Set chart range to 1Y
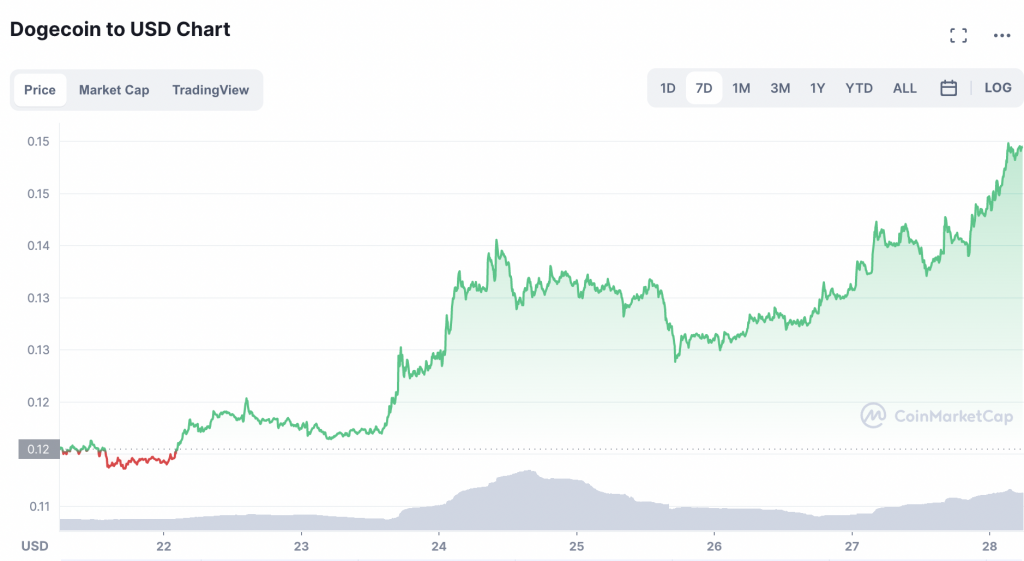Image resolution: width=1024 pixels, height=561 pixels. [x=818, y=88]
